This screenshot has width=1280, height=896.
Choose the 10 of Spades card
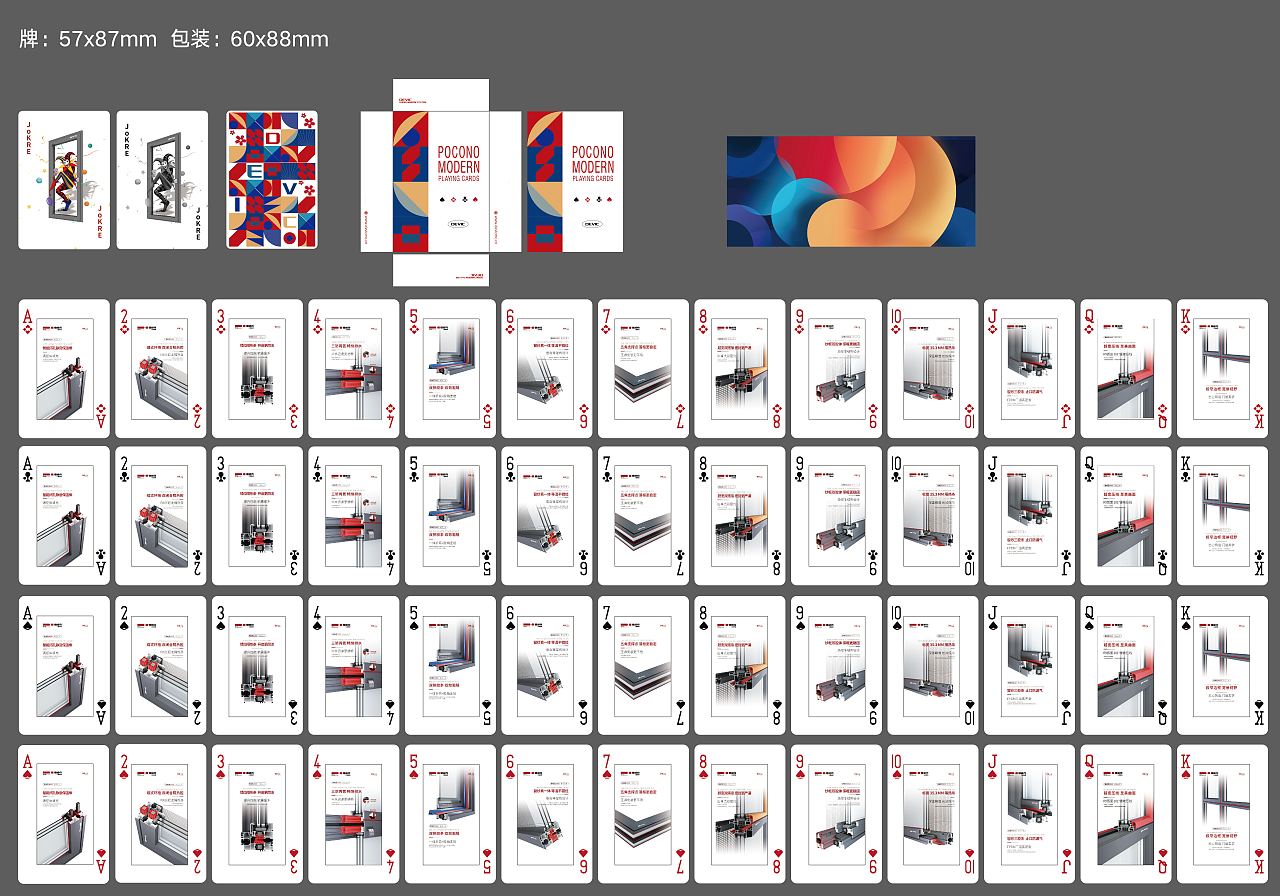(933, 665)
